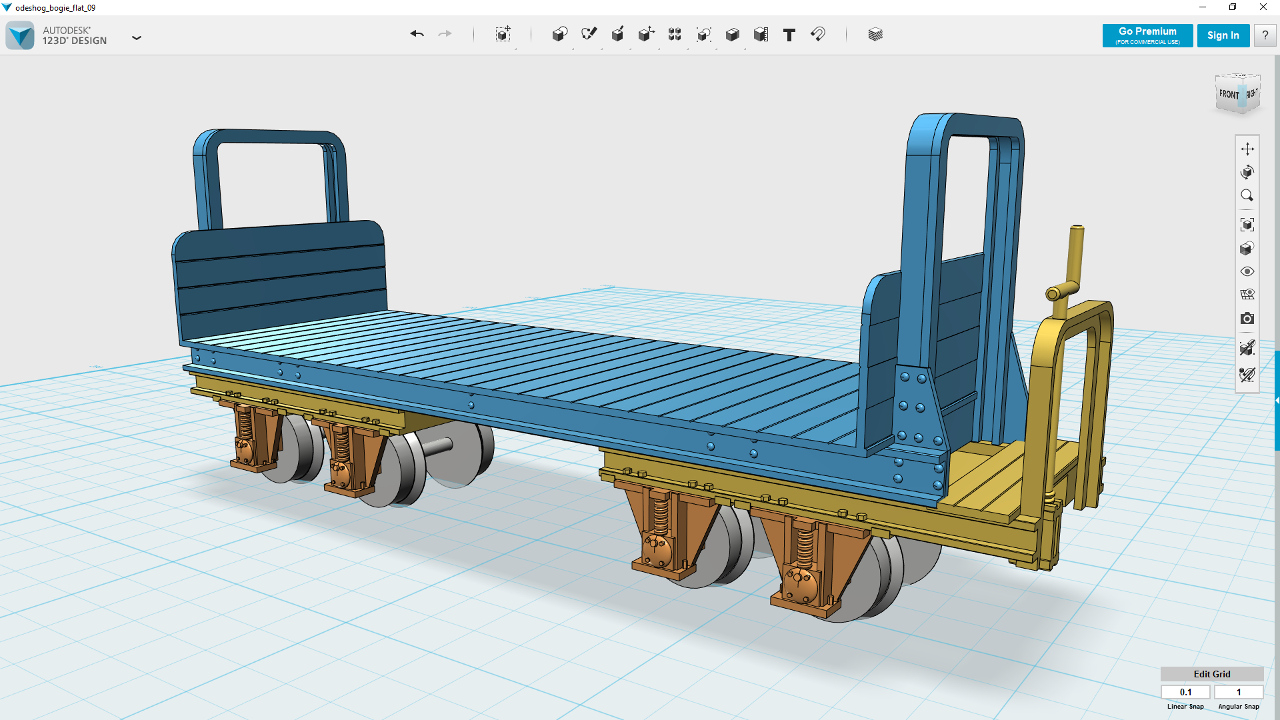The width and height of the screenshot is (1280, 720).
Task: Toggle the show/hide eye icon
Action: click(x=1247, y=272)
